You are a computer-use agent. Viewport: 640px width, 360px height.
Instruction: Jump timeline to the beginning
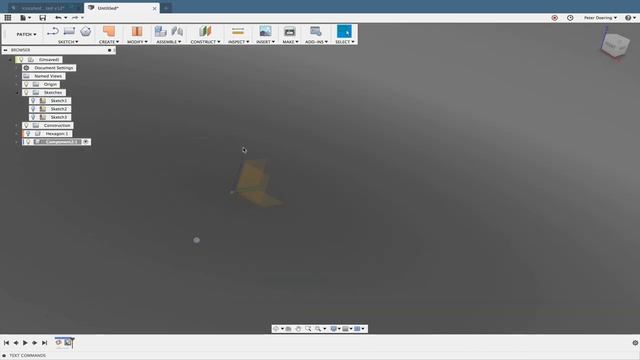coord(6,343)
